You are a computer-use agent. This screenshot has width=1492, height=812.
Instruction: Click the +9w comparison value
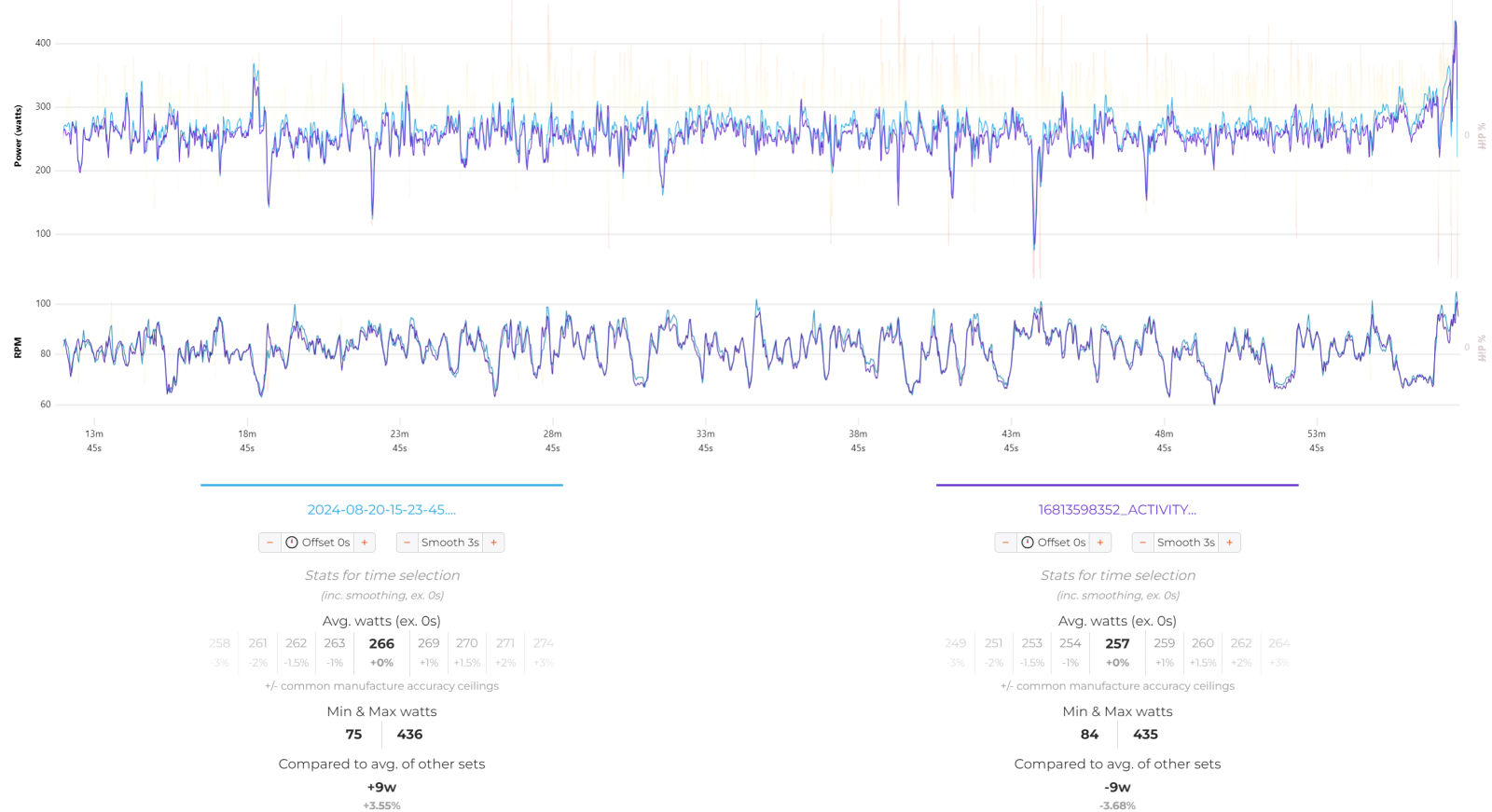coord(381,787)
